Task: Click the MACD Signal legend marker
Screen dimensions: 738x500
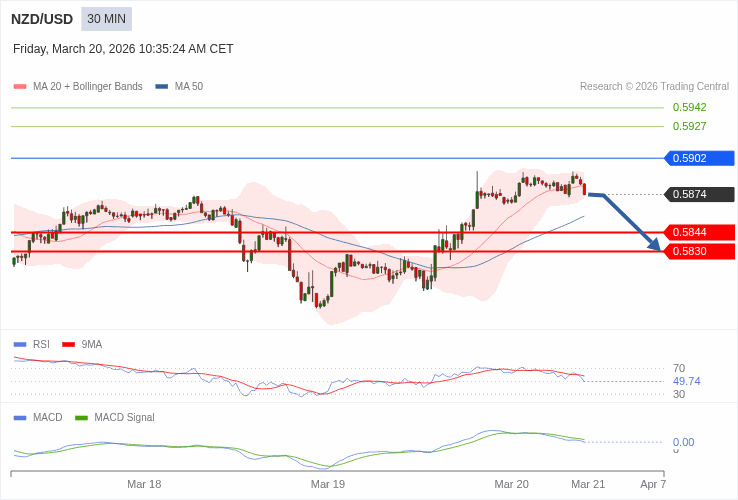Action: (x=82, y=418)
